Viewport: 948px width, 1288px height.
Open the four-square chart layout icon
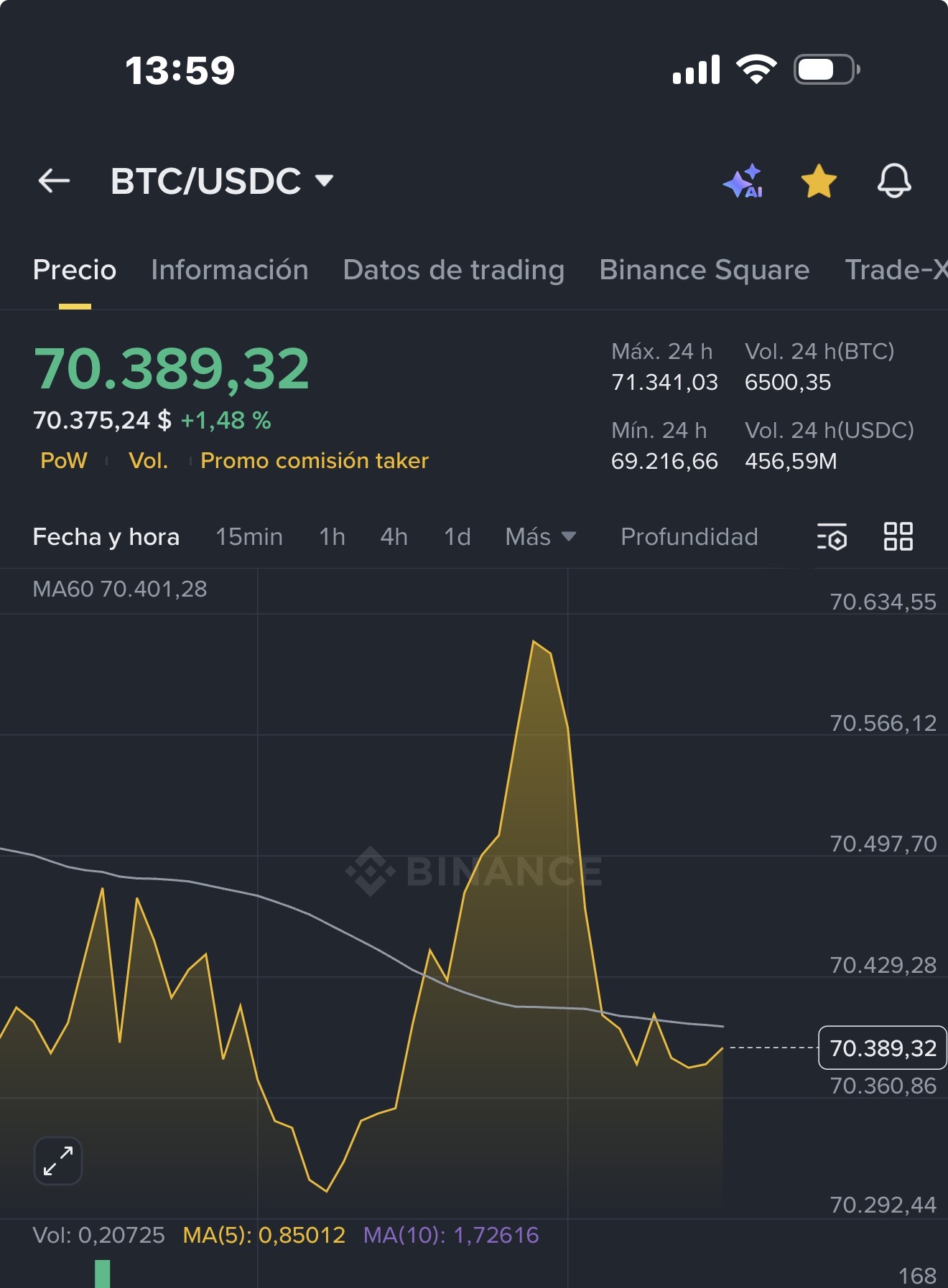898,536
